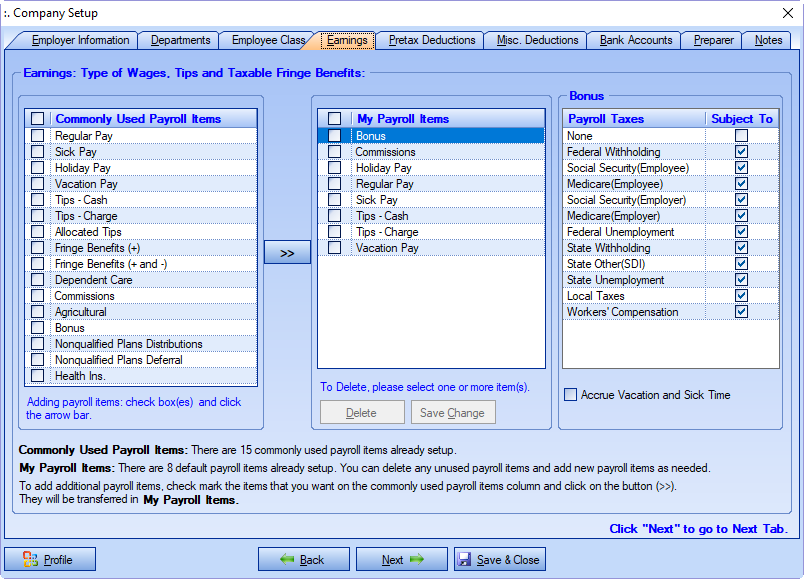
Task: Check the Regular Pay commonly used item
Action: (x=38, y=136)
